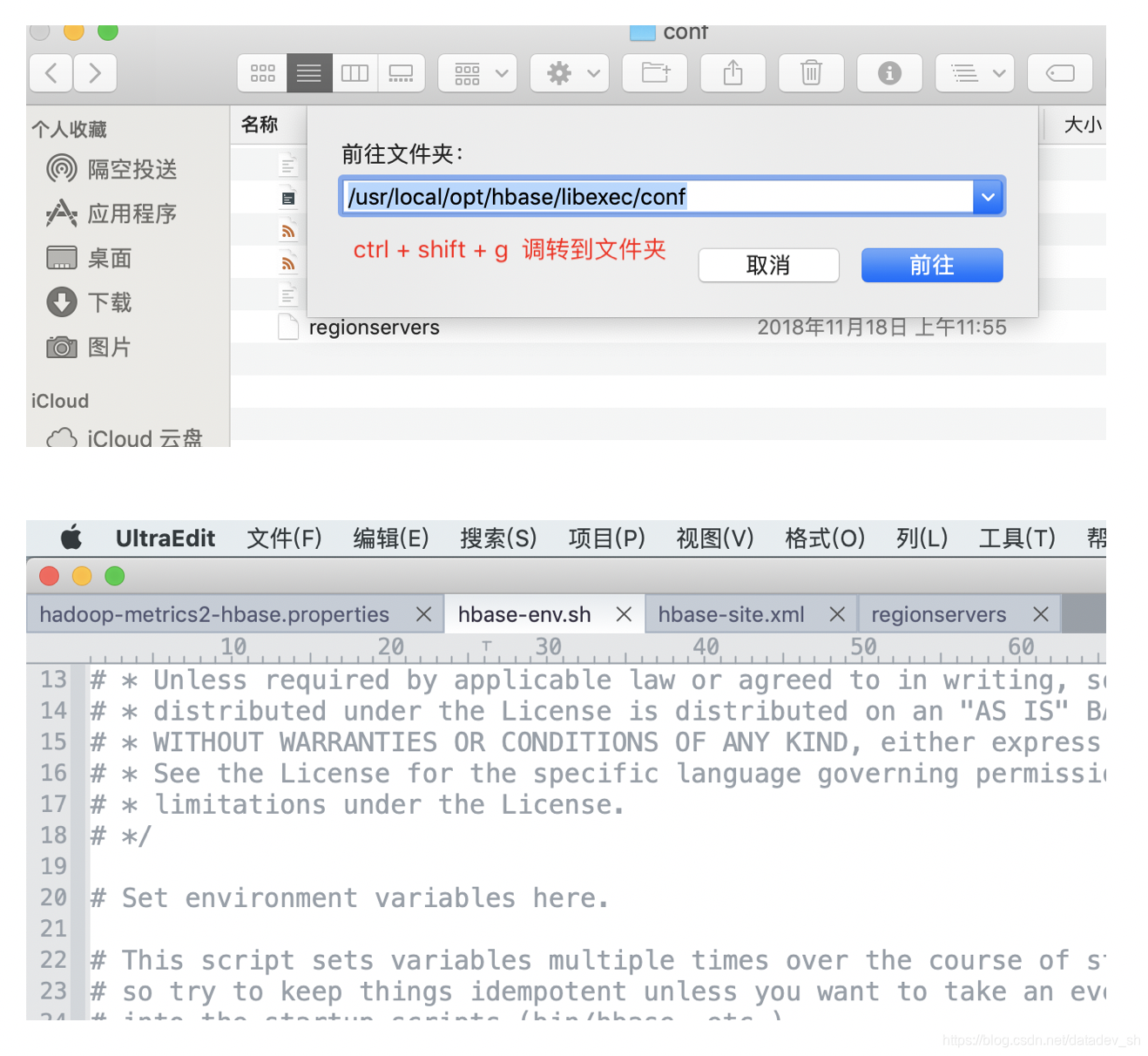Click the 前往 (Go) button
This screenshot has height=1056, width=1148.
click(x=932, y=265)
